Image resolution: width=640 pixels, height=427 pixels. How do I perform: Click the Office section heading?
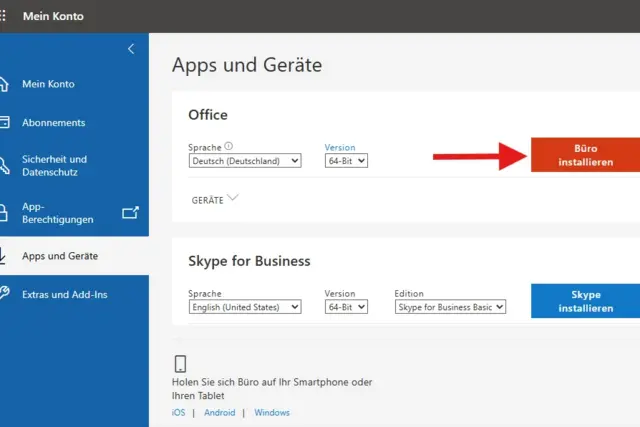(208, 115)
